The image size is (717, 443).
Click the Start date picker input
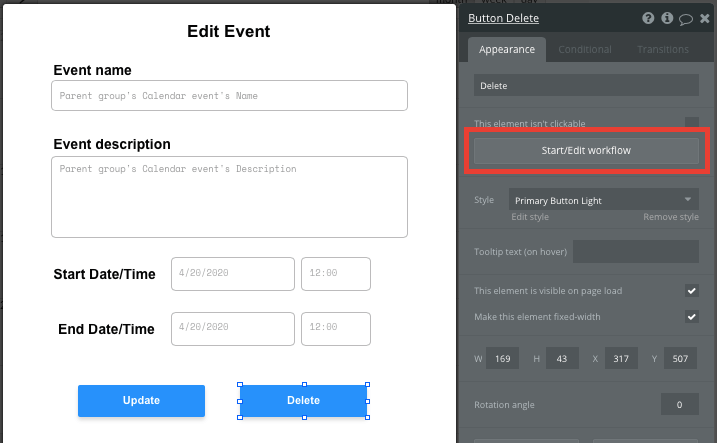point(233,274)
